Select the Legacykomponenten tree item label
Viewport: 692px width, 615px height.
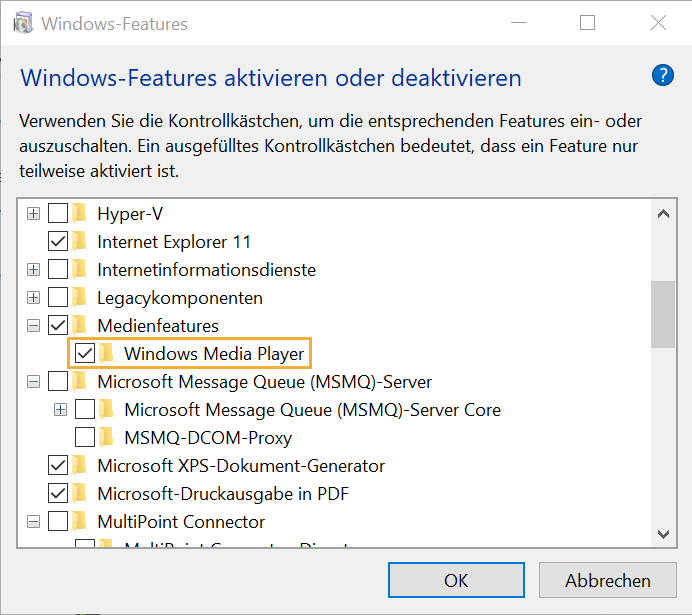pyautogui.click(x=180, y=297)
